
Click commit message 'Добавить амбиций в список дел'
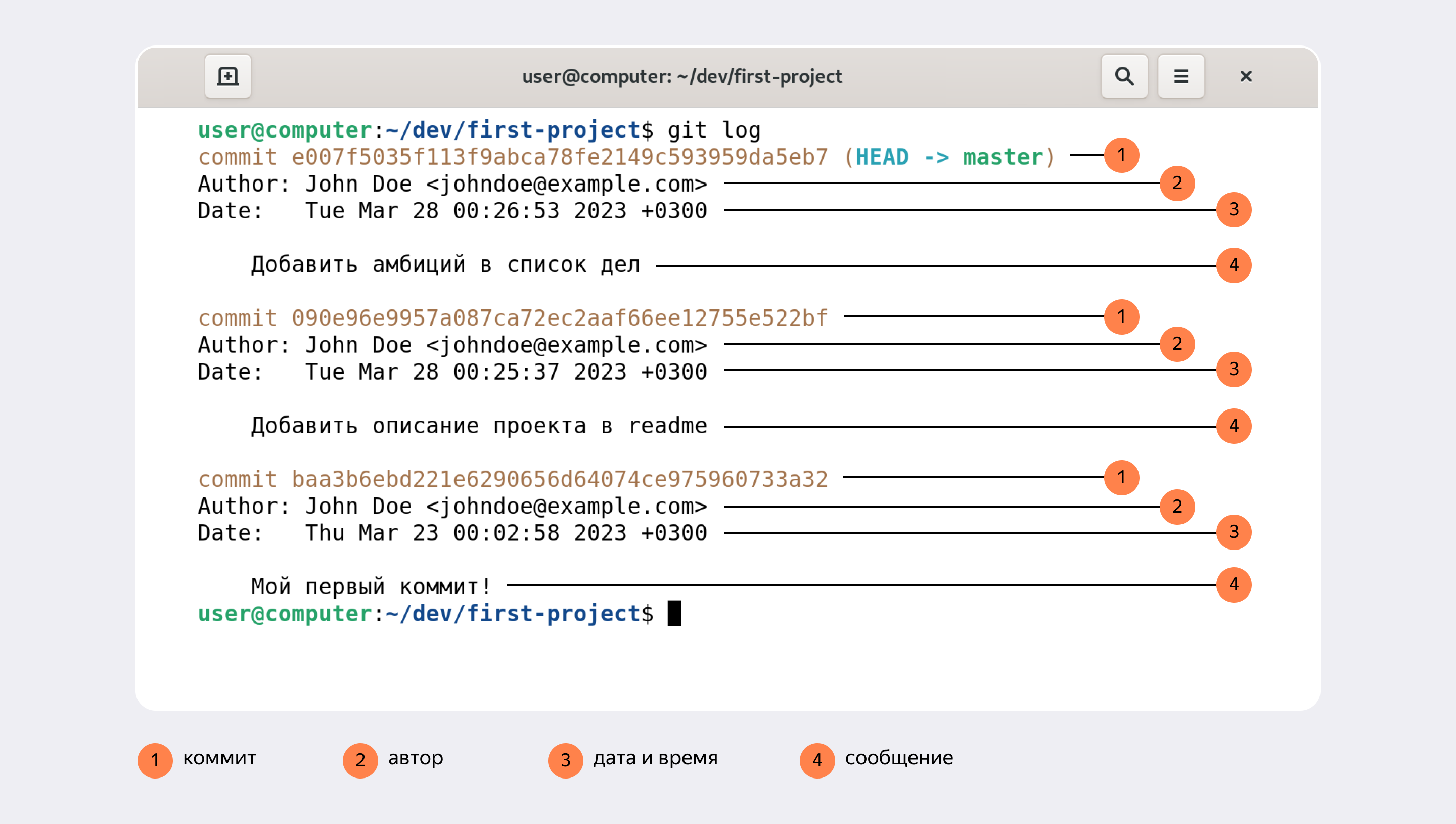[x=445, y=265]
